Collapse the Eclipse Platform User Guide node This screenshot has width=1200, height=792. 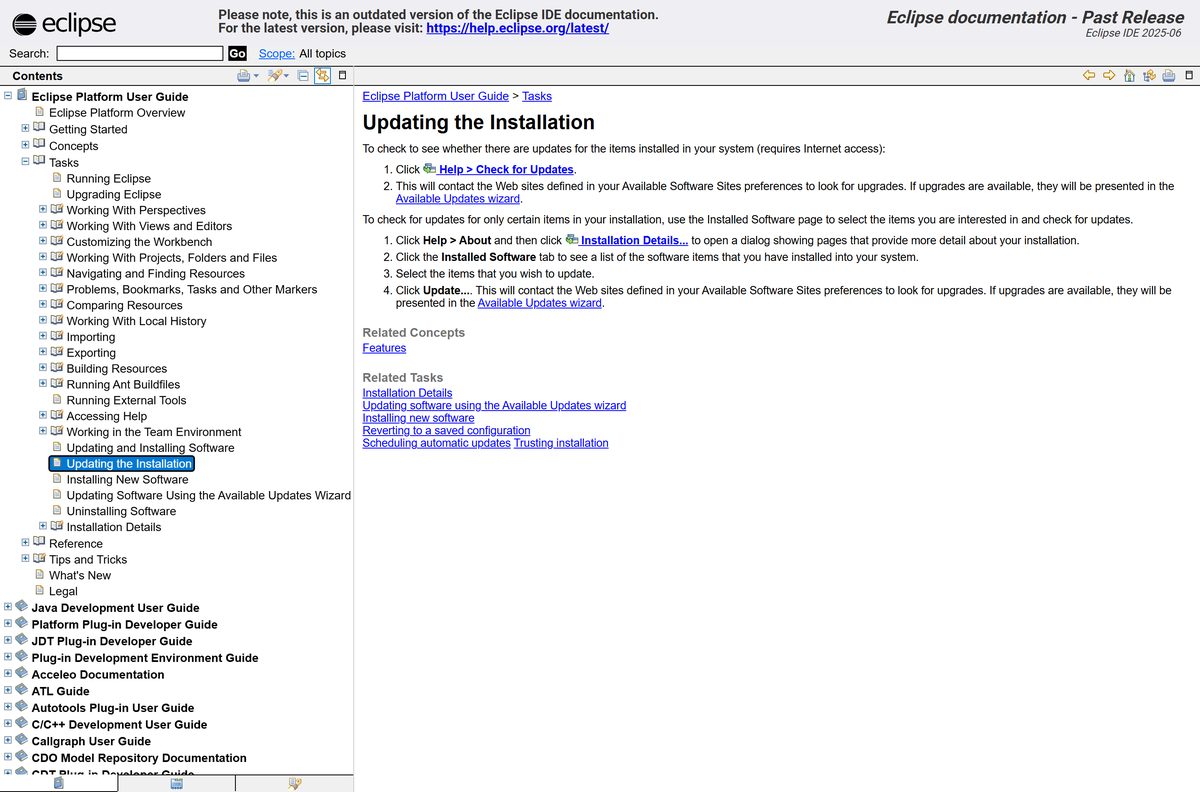(8, 96)
